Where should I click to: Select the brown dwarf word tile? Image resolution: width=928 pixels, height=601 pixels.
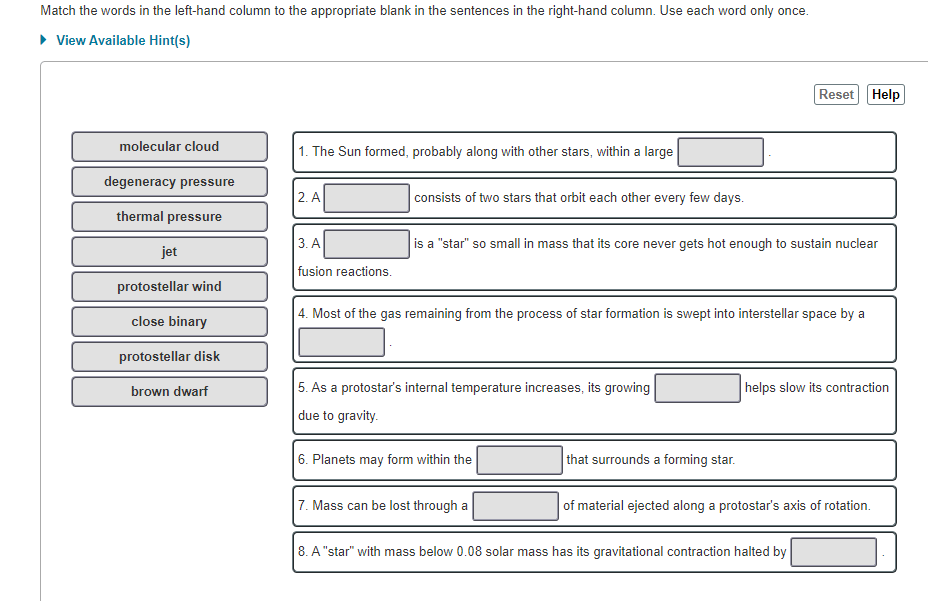coord(169,391)
